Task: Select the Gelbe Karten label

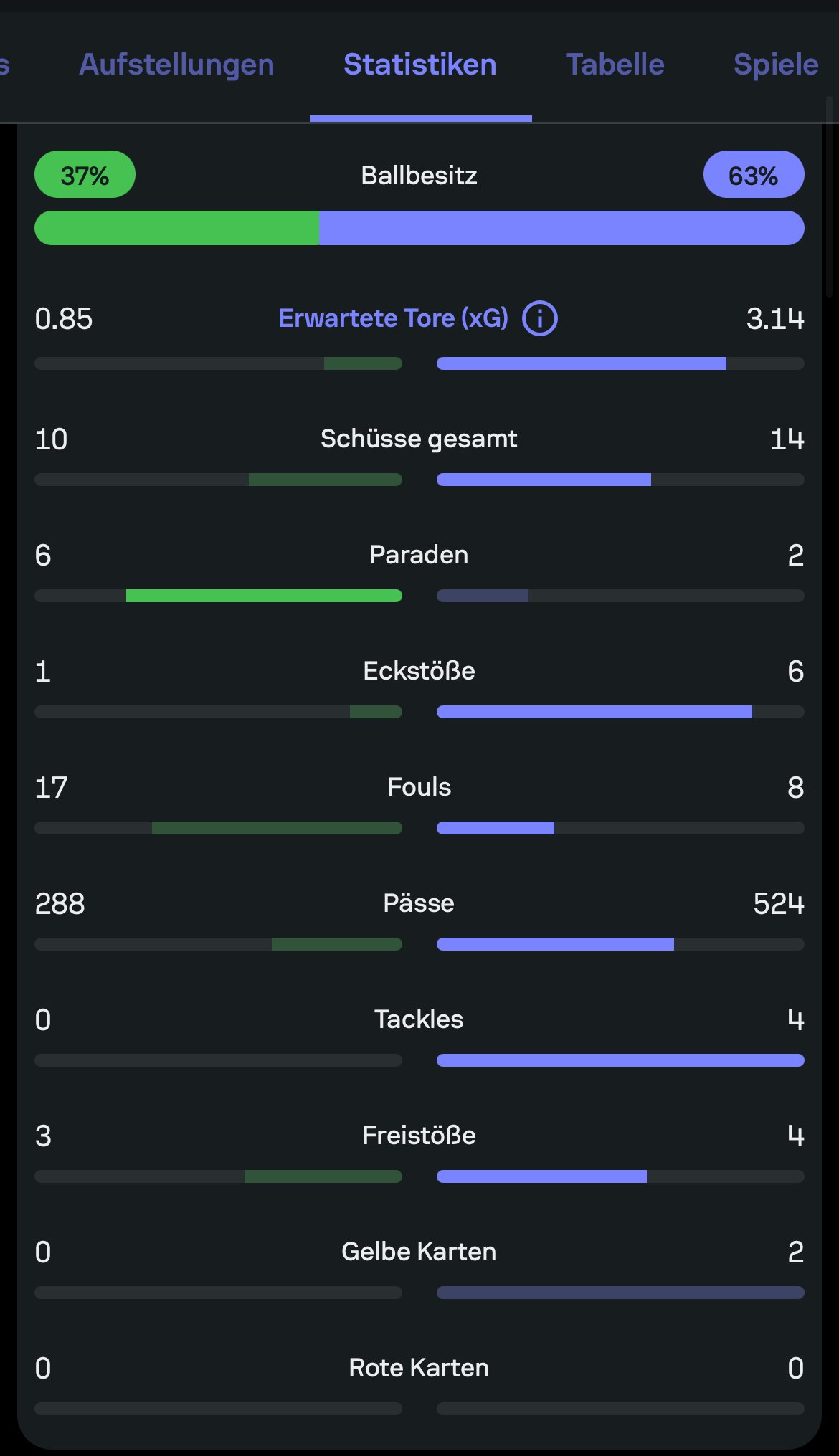Action: (x=419, y=1252)
